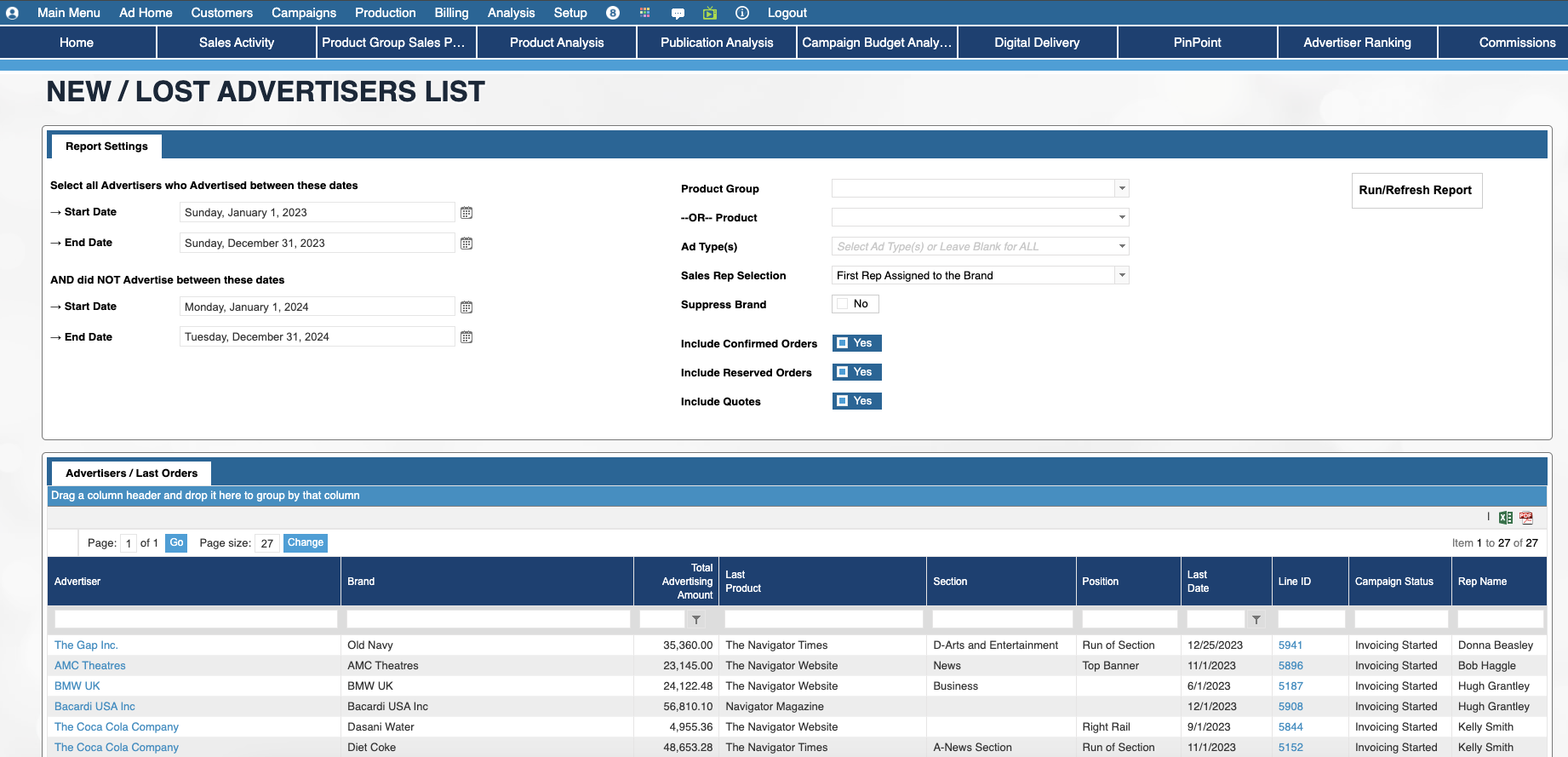Open the AMC Theatres advertiser link
Image resolution: width=1568 pixels, height=757 pixels.
90,666
